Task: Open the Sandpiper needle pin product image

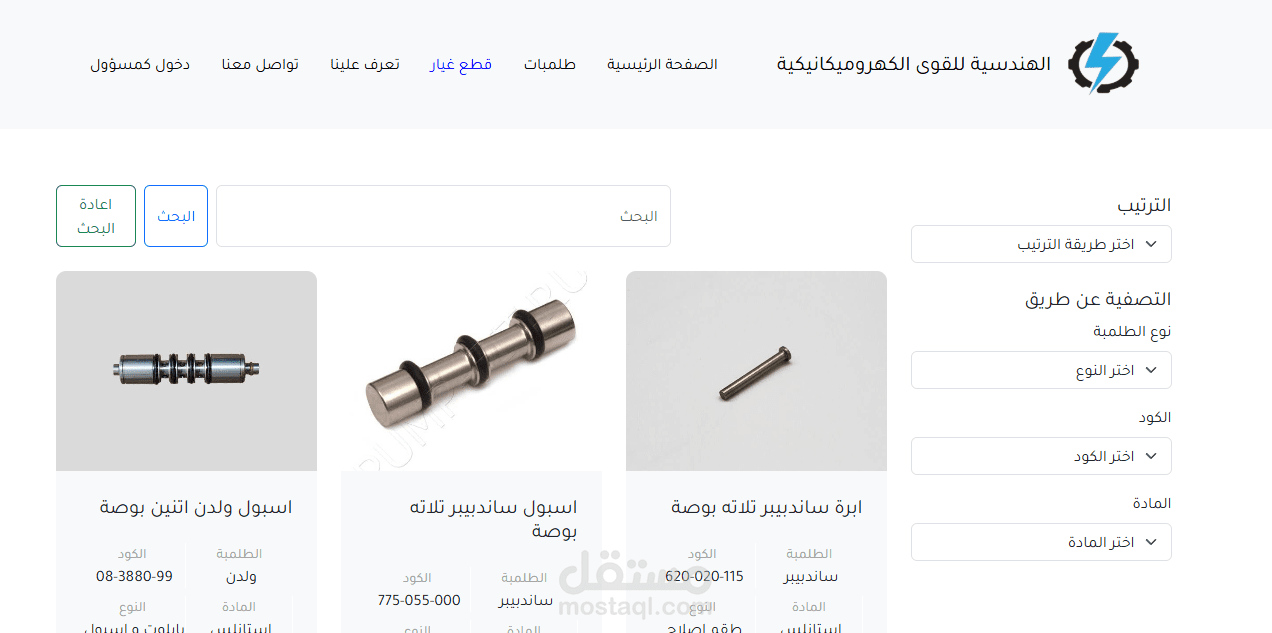Action: (756, 371)
